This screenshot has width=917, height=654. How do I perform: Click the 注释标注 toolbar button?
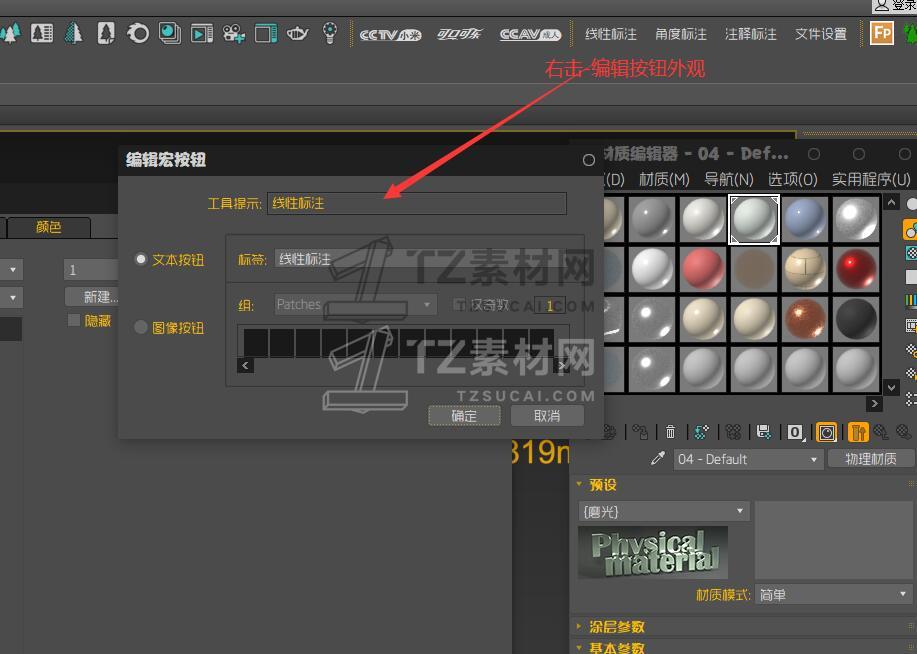click(751, 34)
